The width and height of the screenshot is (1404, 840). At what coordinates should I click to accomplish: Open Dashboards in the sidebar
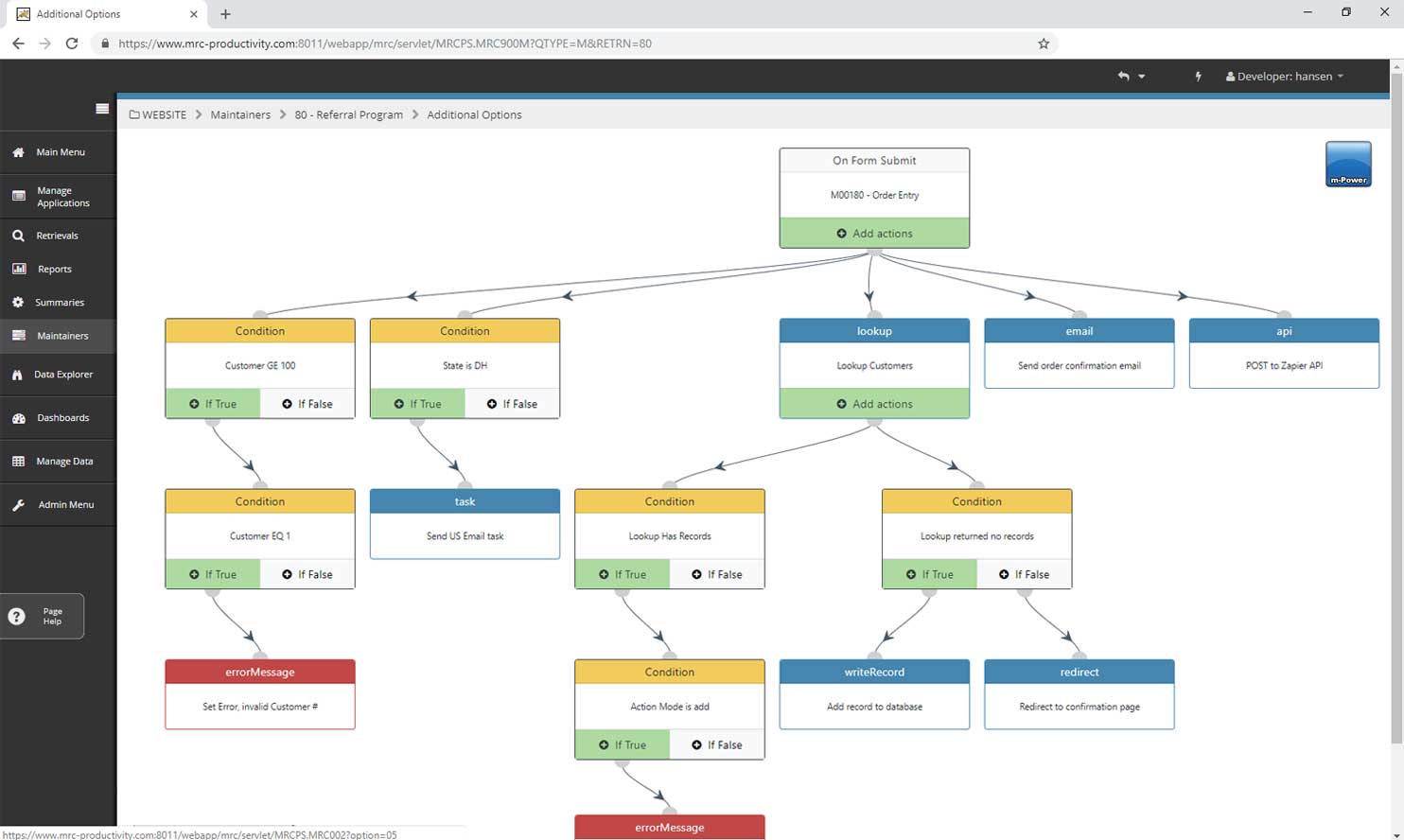(62, 418)
